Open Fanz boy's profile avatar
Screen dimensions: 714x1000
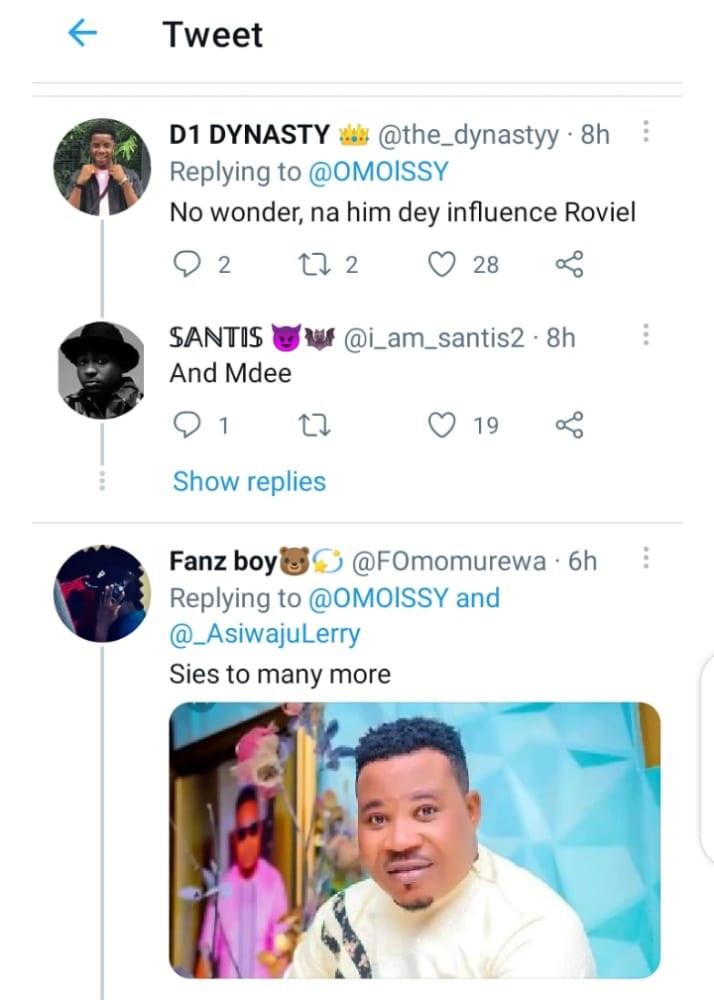click(102, 593)
